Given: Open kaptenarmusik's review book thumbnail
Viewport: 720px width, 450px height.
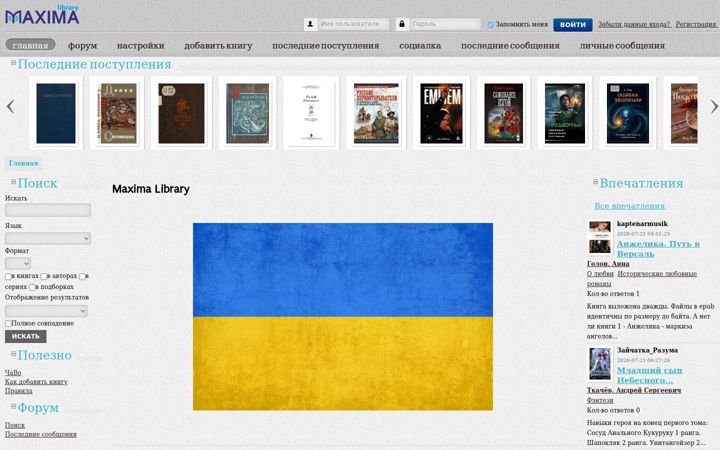Looking at the screenshot, I should click(600, 237).
